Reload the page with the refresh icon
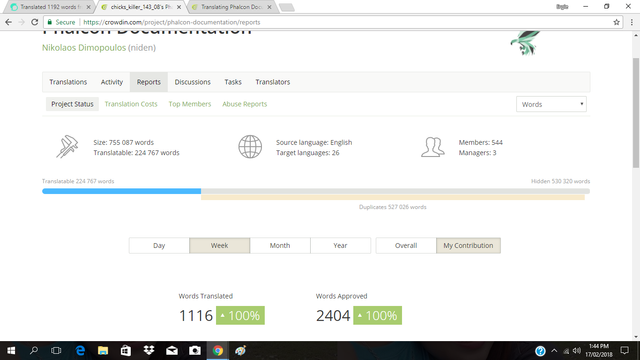 tap(35, 22)
